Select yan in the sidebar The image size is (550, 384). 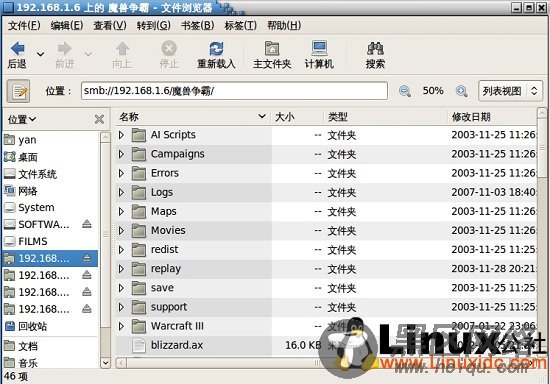(50, 140)
